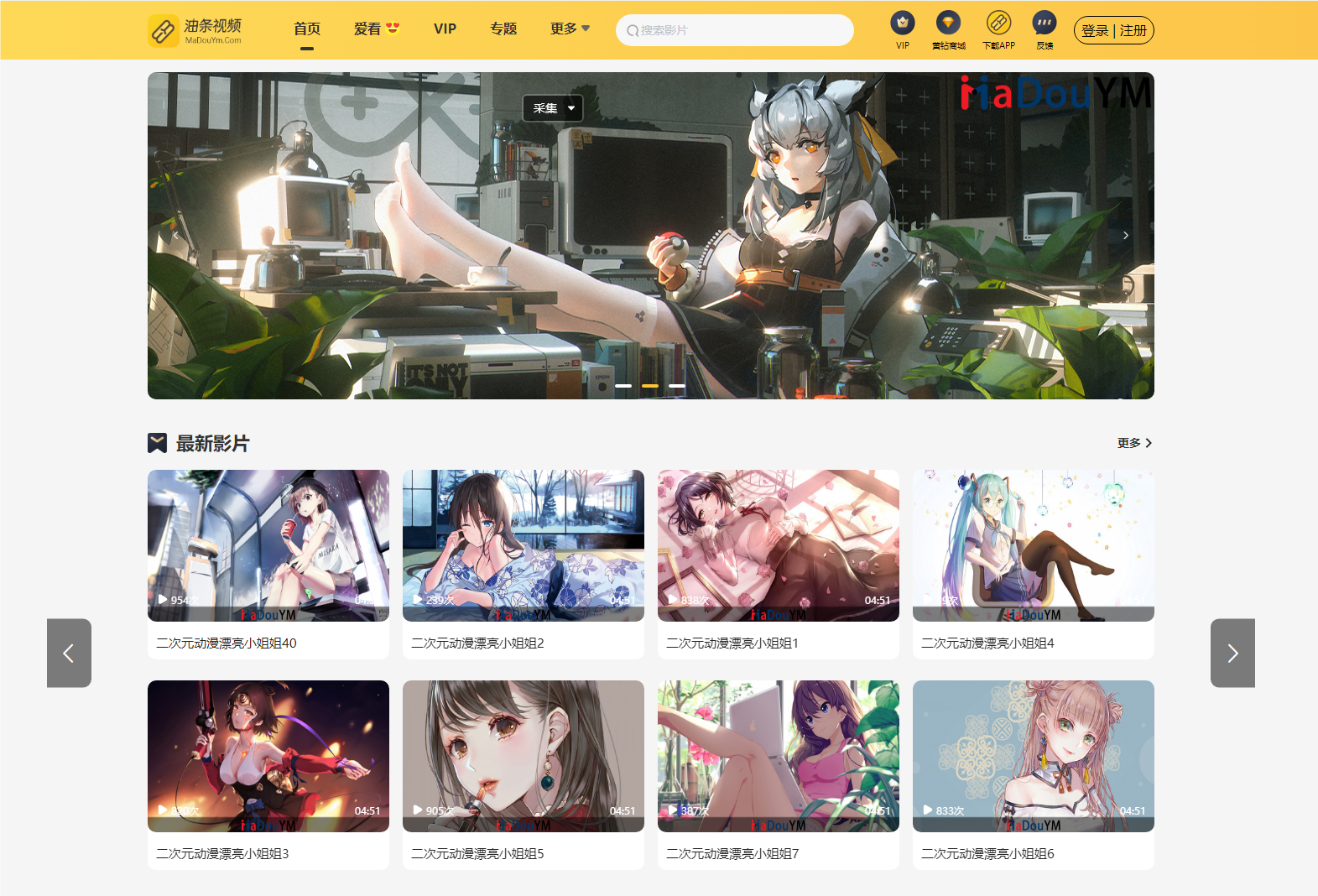Screen dimensions: 1318x896
Task: Switch to the 专题 navigation tab
Action: 503,29
